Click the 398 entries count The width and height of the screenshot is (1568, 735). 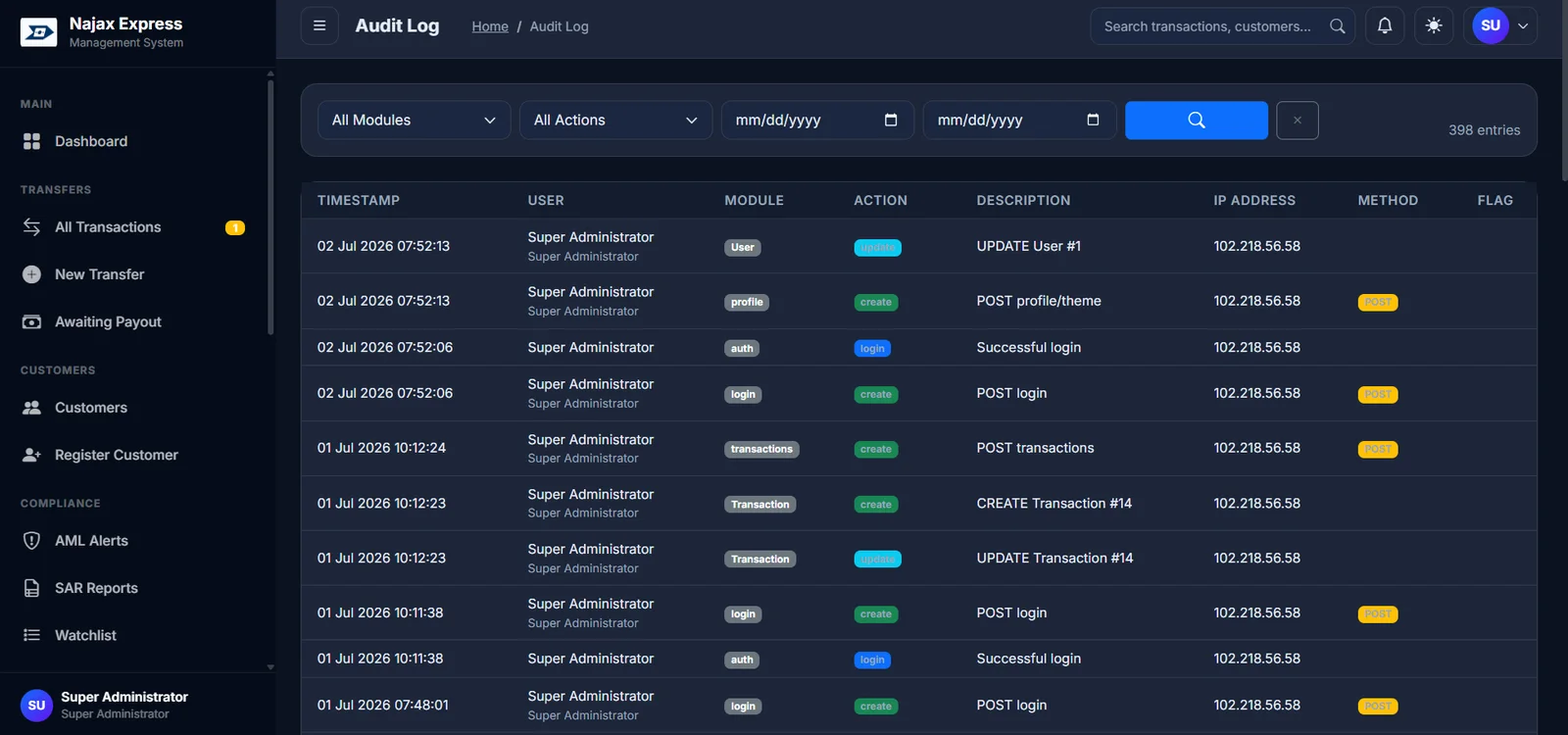(x=1485, y=130)
